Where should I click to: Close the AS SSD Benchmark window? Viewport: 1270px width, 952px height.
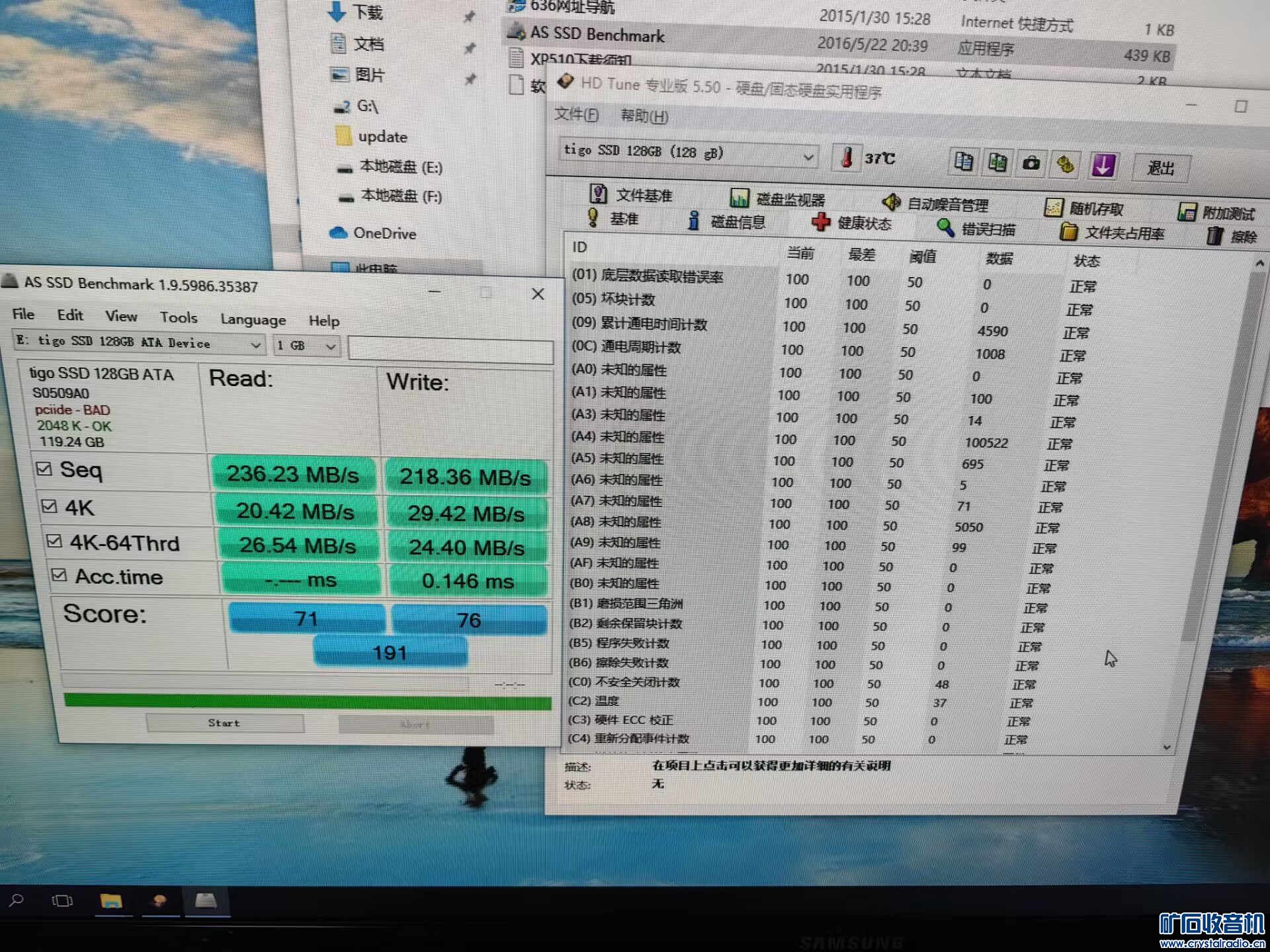coord(538,294)
